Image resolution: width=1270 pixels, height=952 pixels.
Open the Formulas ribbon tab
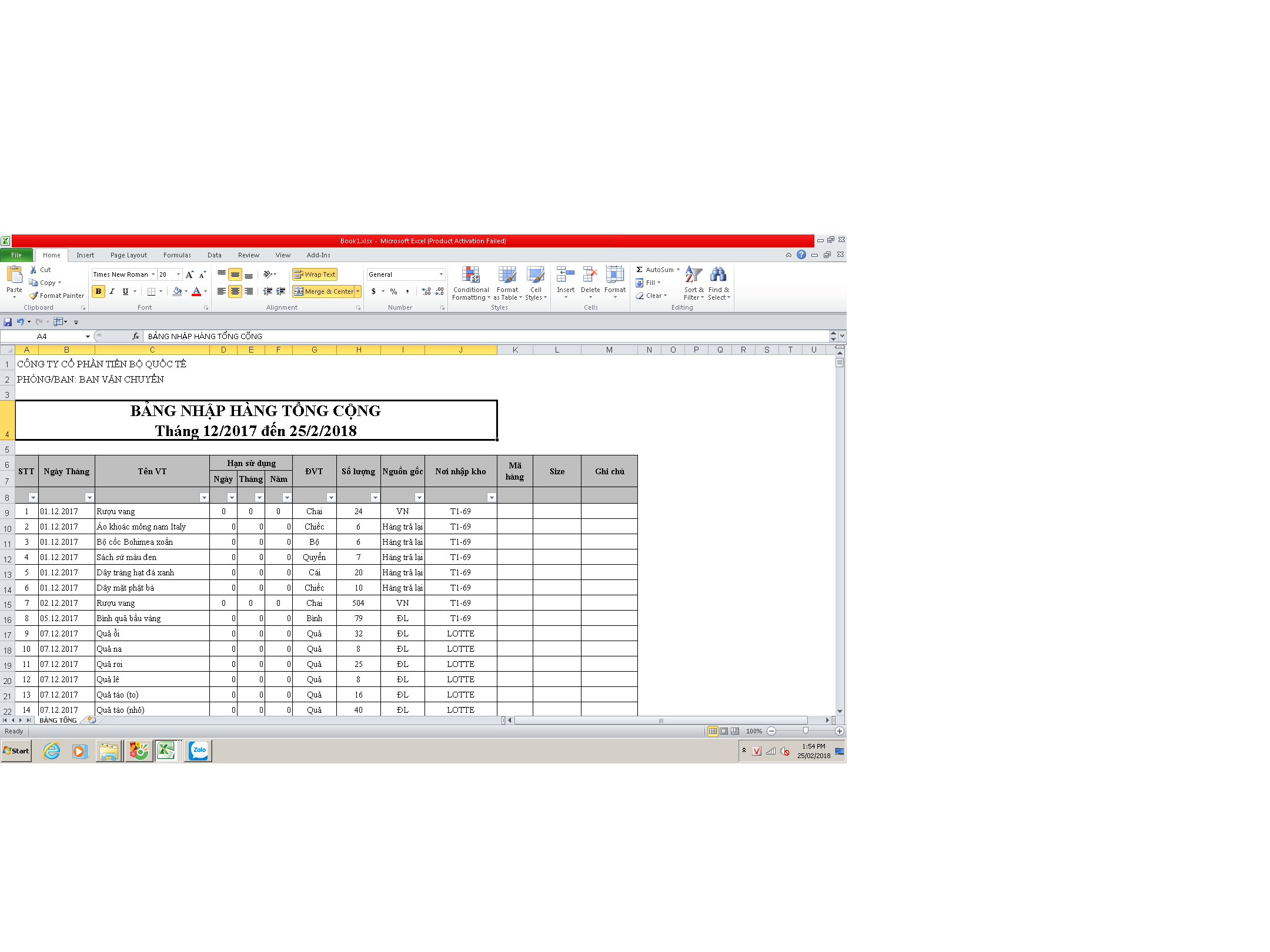coord(177,255)
